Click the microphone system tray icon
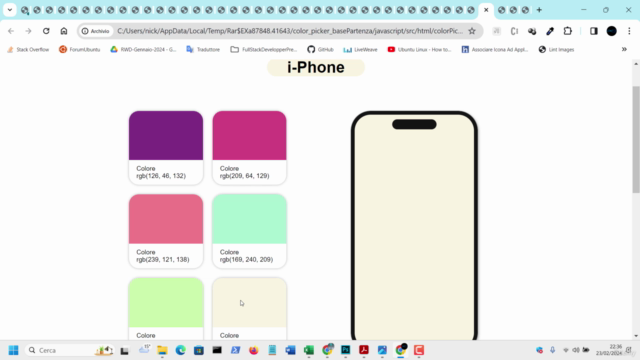This screenshot has height=360, width=640. point(553,350)
